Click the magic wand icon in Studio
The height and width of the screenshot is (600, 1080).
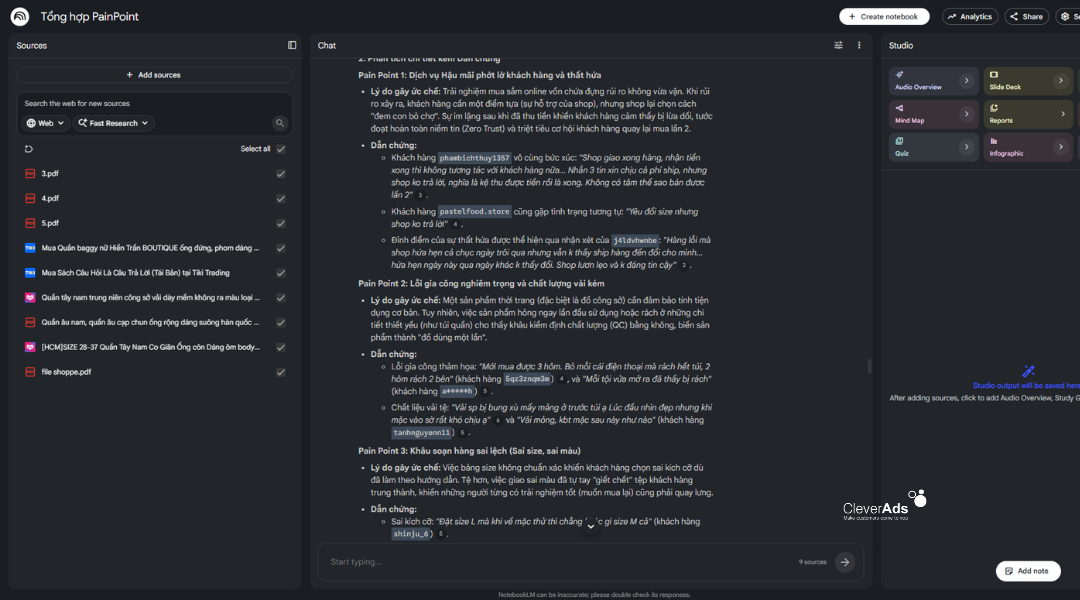[x=1028, y=371]
